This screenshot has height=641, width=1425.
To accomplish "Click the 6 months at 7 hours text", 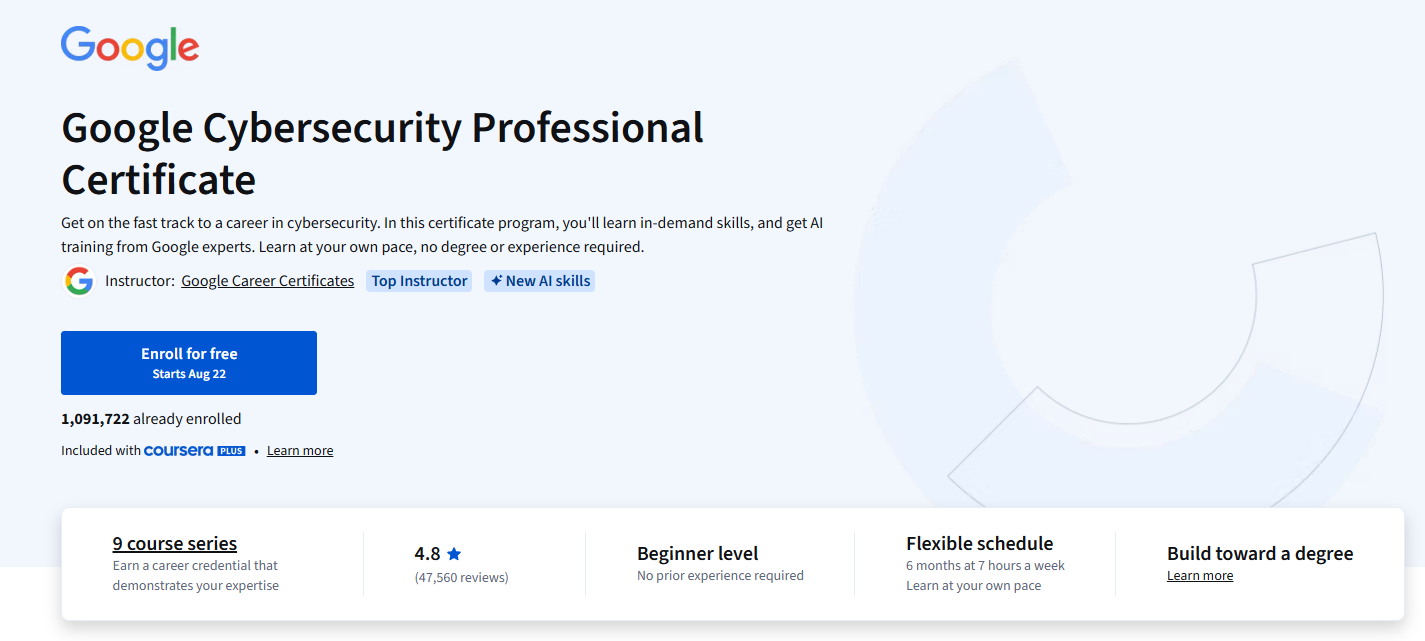I will click(985, 566).
